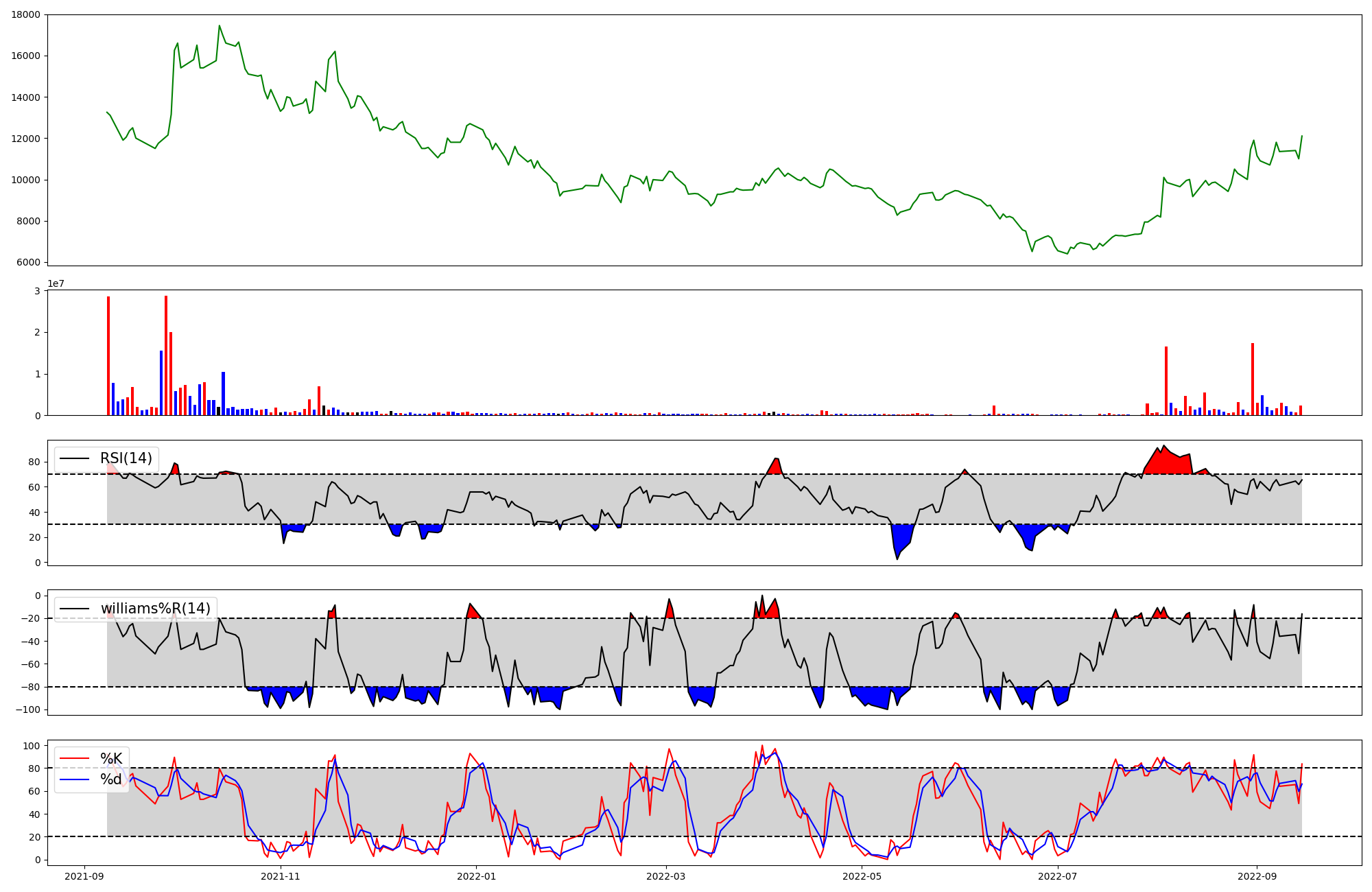Viewport: 1372px width, 892px height.
Task: Click the RSI(14) legend entry
Action: [x=126, y=458]
